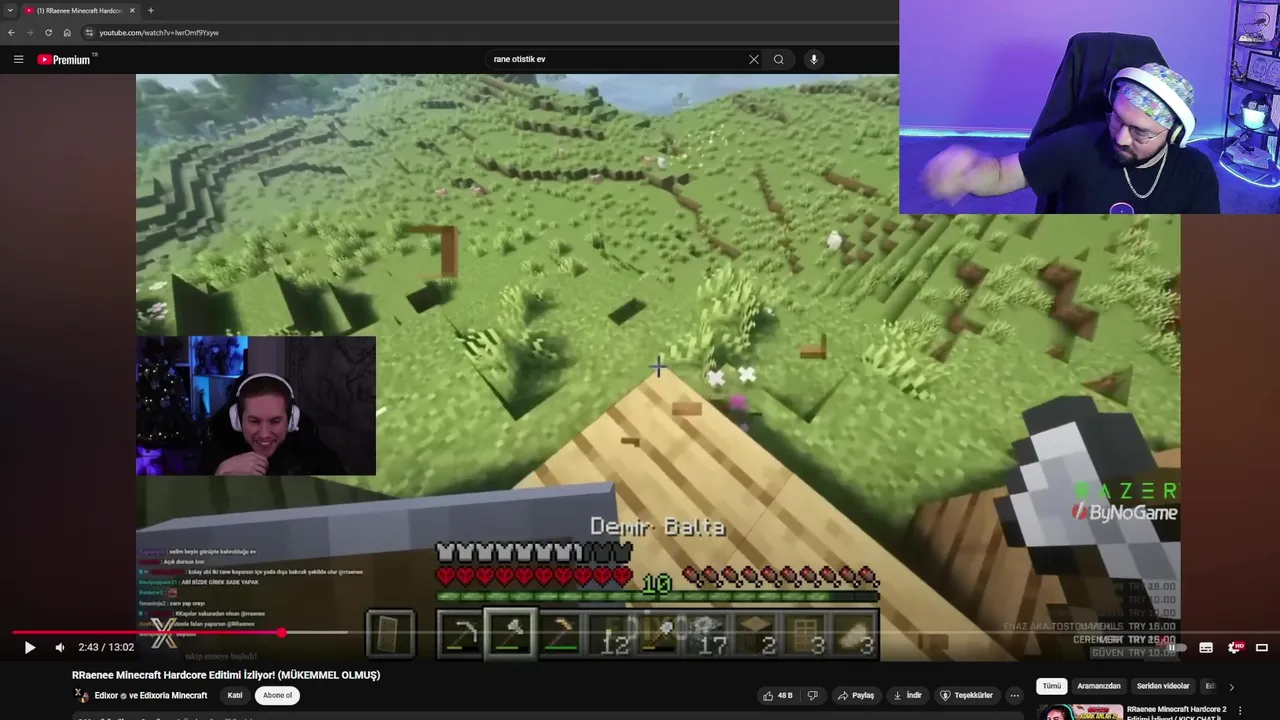Select the RRaenee Minecraft Hardcore tab
Screen dimensions: 1280x720
point(78,10)
